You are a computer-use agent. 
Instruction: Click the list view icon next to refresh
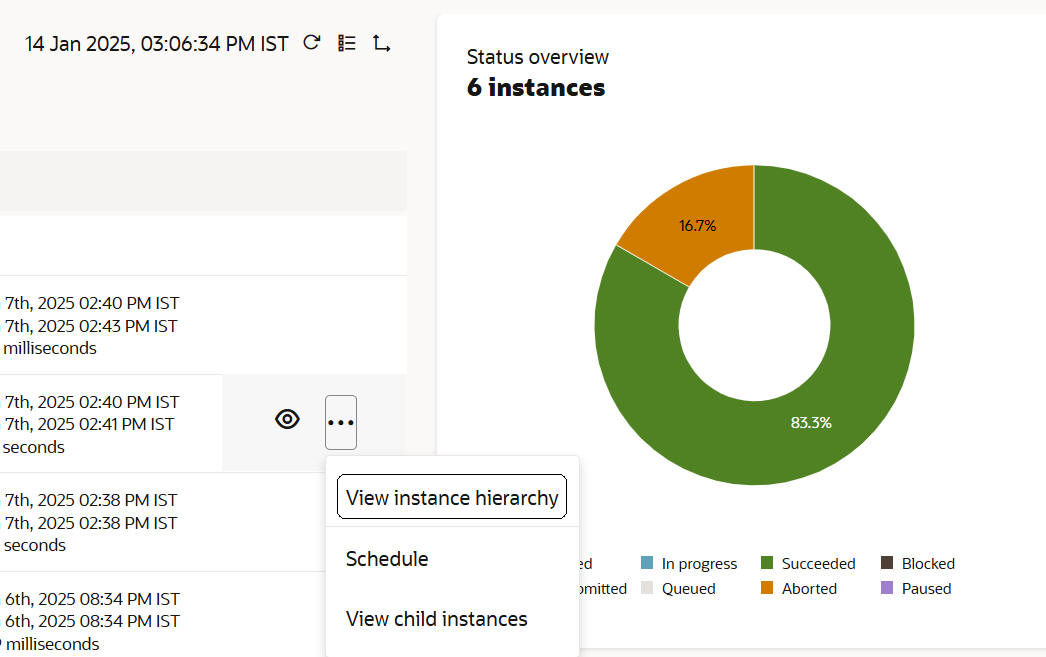tap(347, 43)
